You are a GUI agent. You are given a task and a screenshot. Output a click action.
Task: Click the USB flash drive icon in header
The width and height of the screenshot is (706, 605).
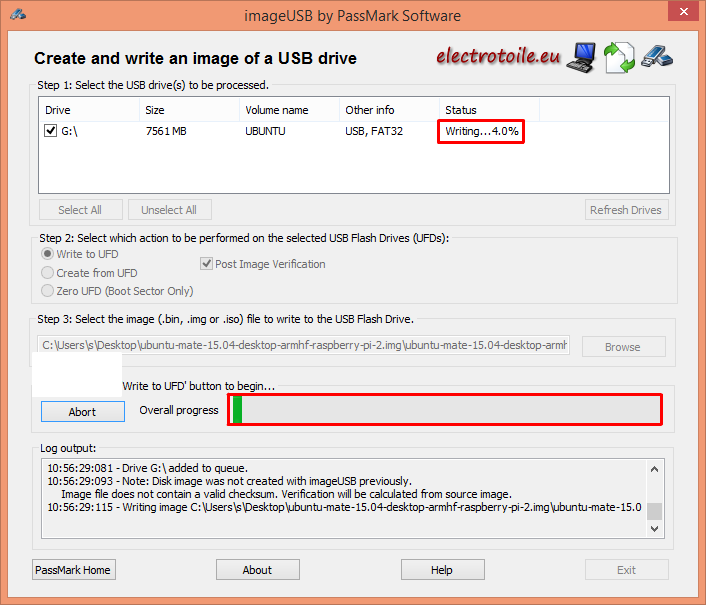(x=657, y=57)
